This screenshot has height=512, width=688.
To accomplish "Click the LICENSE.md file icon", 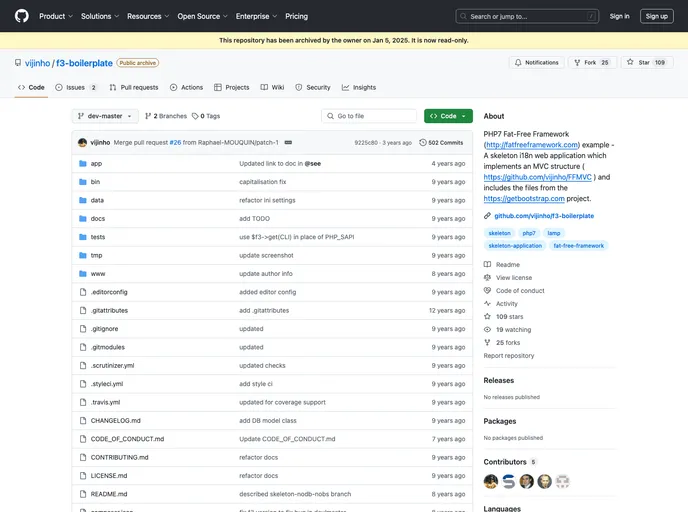I will (x=82, y=476).
